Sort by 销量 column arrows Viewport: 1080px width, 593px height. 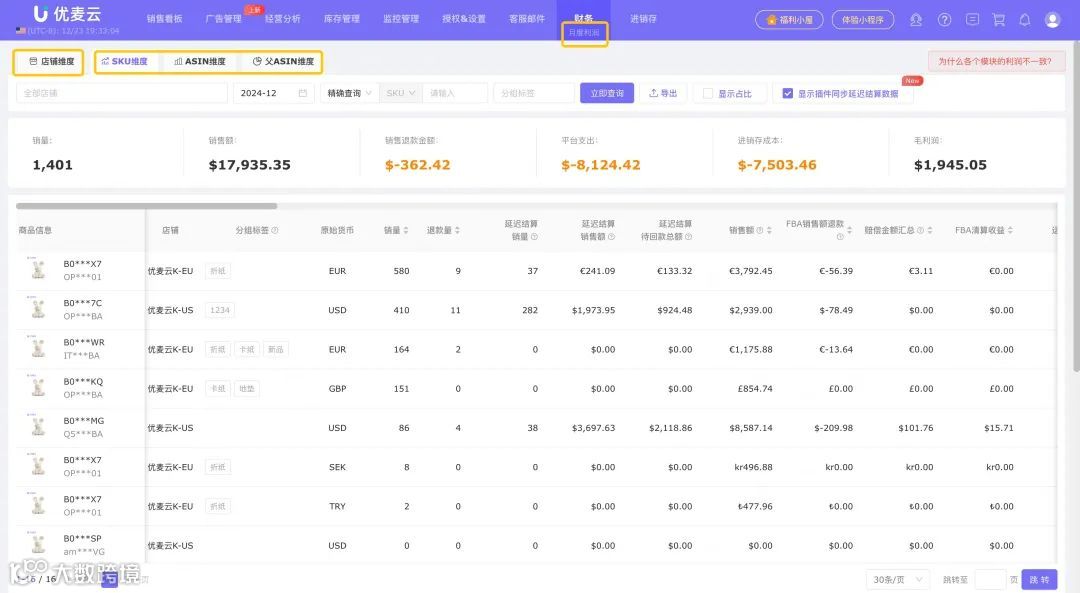coord(406,230)
